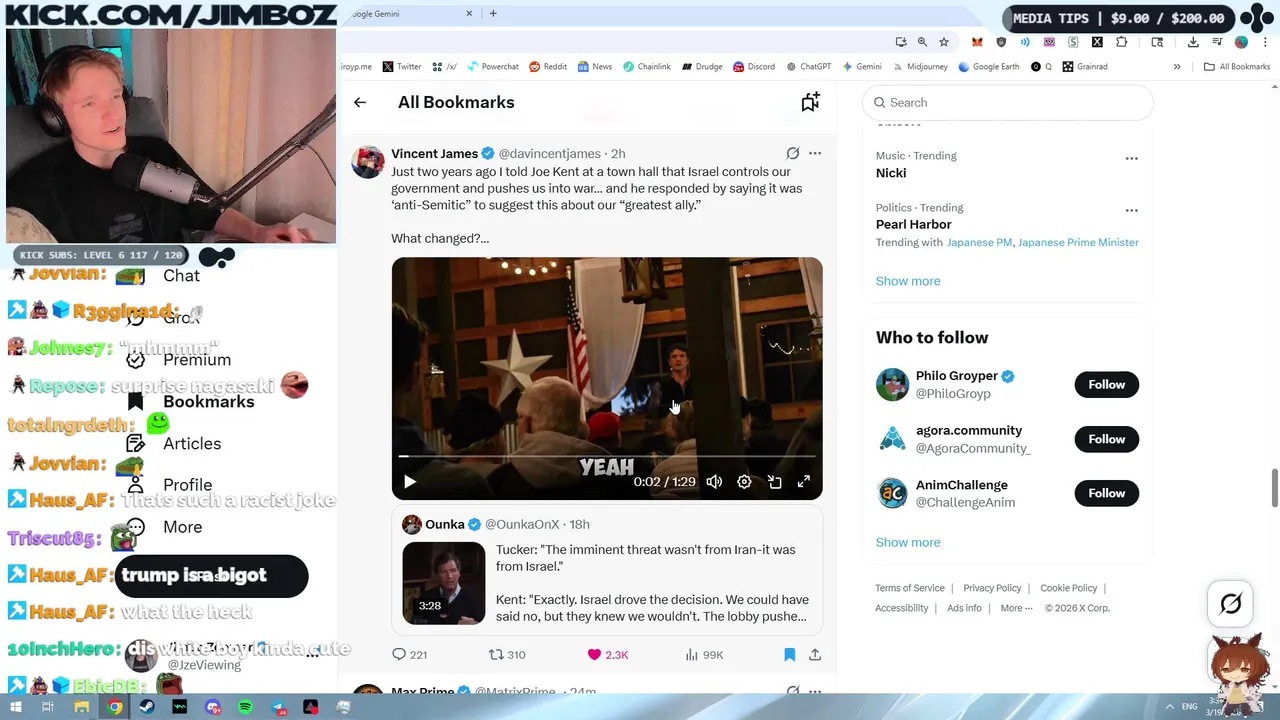The image size is (1280, 720).
Task: Open the Chainlink bookmark
Action: pos(646,67)
